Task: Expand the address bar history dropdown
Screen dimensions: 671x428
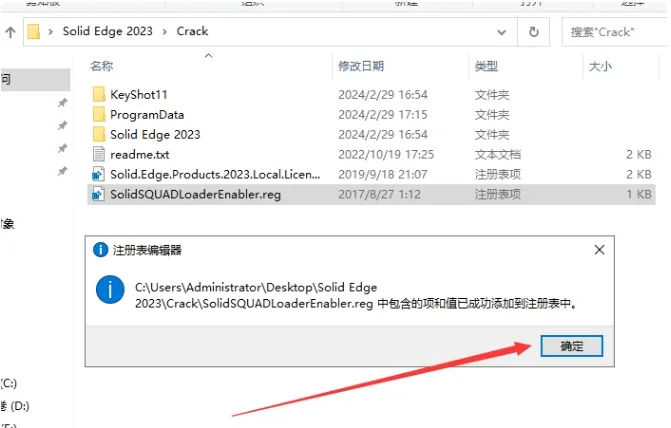Action: coord(502,32)
